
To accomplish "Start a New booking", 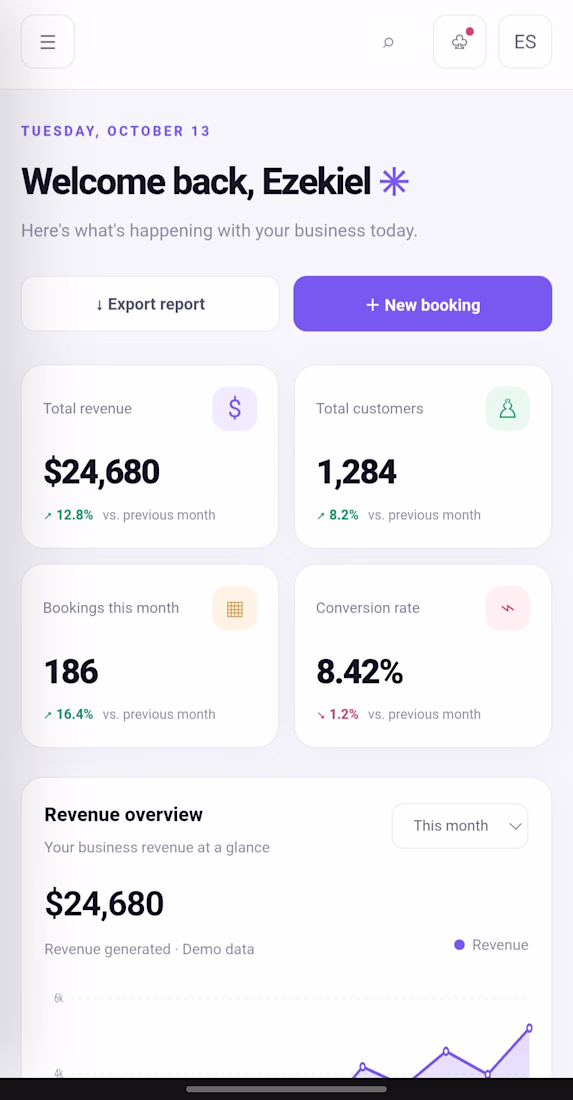I will click(x=423, y=304).
